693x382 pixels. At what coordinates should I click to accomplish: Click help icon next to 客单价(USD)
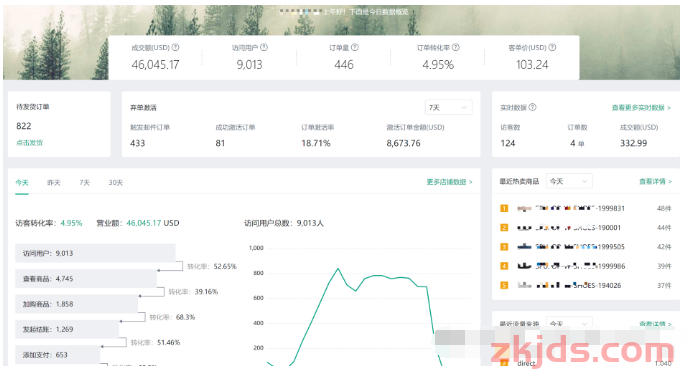coord(552,47)
